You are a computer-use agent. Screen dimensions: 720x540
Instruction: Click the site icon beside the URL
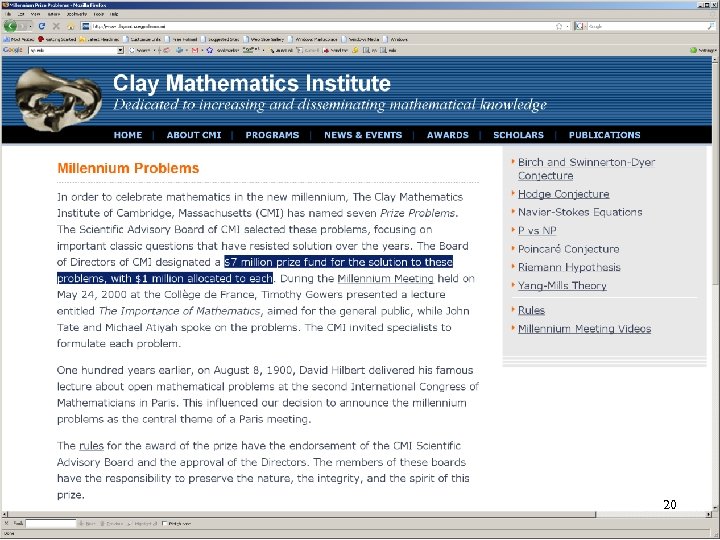tap(86, 26)
